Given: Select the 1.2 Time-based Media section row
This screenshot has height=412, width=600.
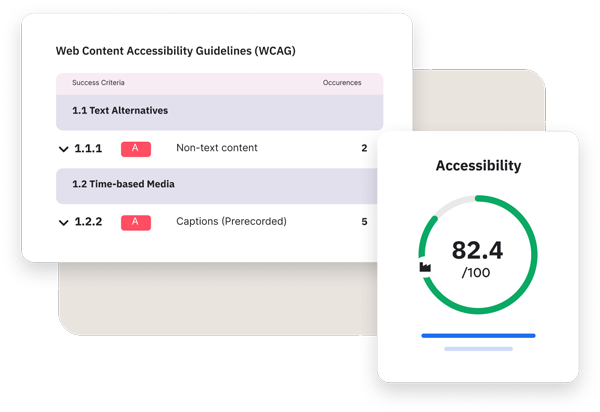Looking at the screenshot, I should pyautogui.click(x=220, y=185).
